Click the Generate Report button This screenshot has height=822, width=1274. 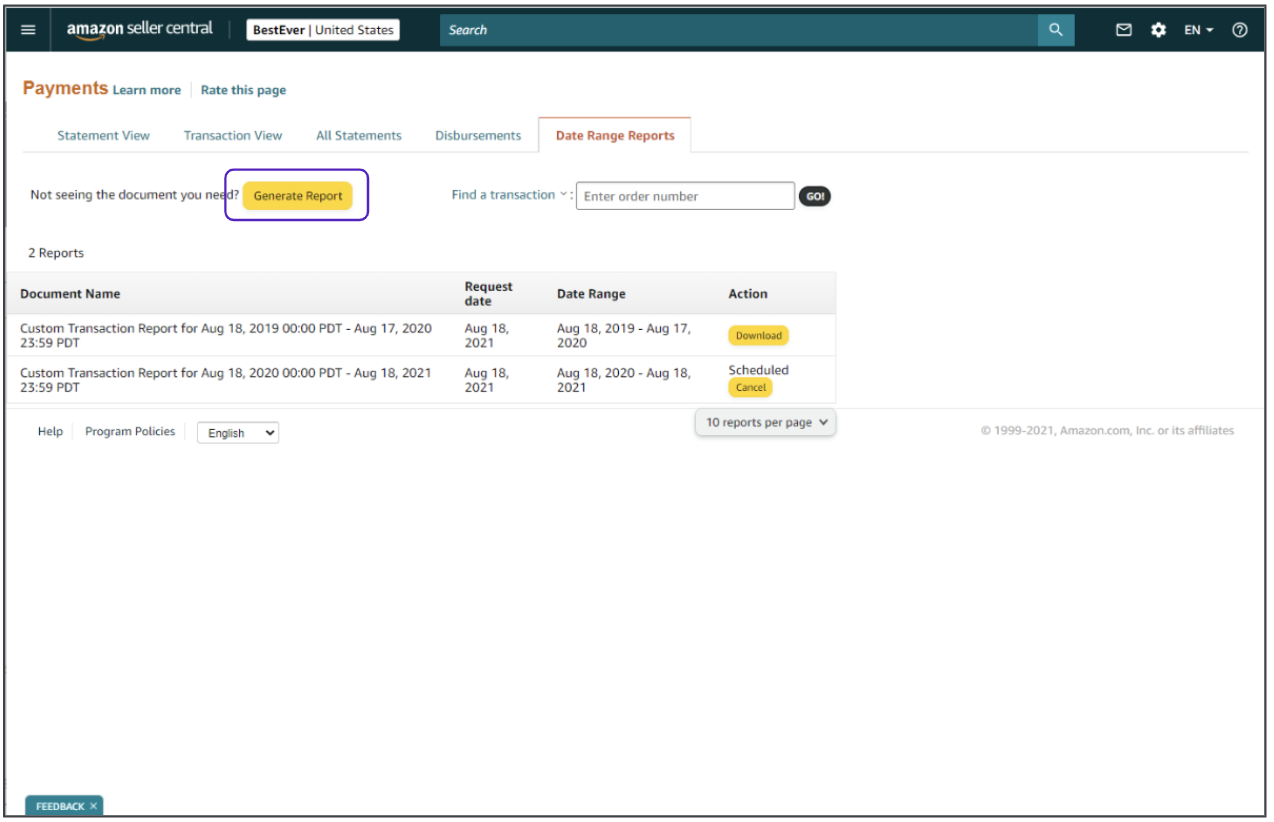298,196
